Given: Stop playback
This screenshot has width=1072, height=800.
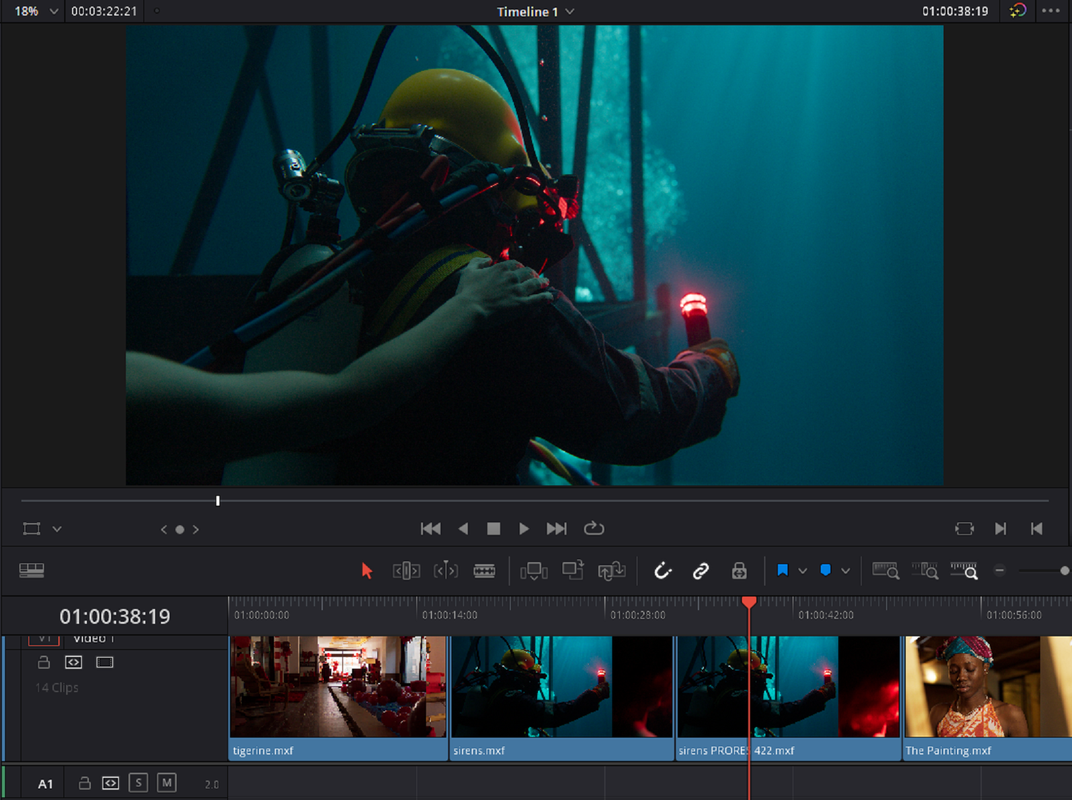Looking at the screenshot, I should tap(494, 529).
